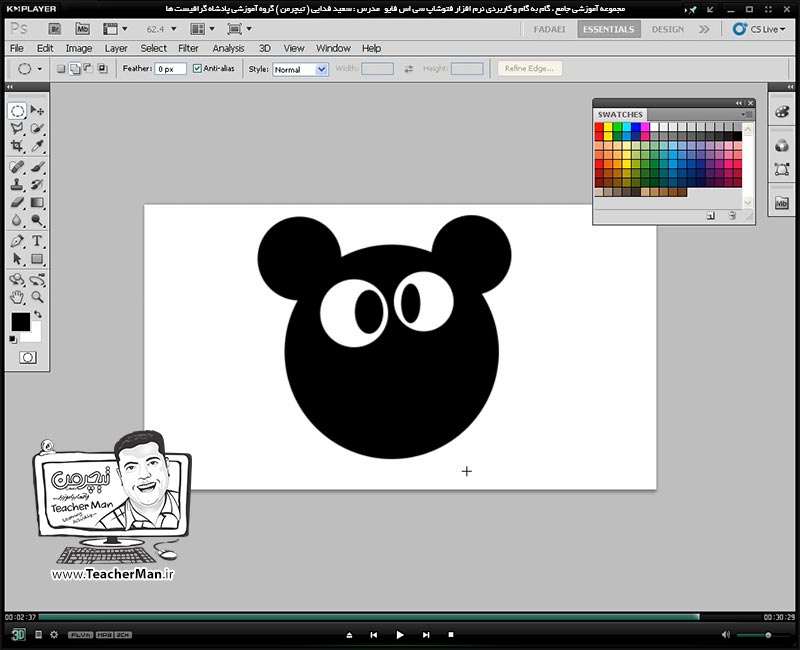Toggle Quick Mask mode
800x650 pixels.
pos(28,358)
